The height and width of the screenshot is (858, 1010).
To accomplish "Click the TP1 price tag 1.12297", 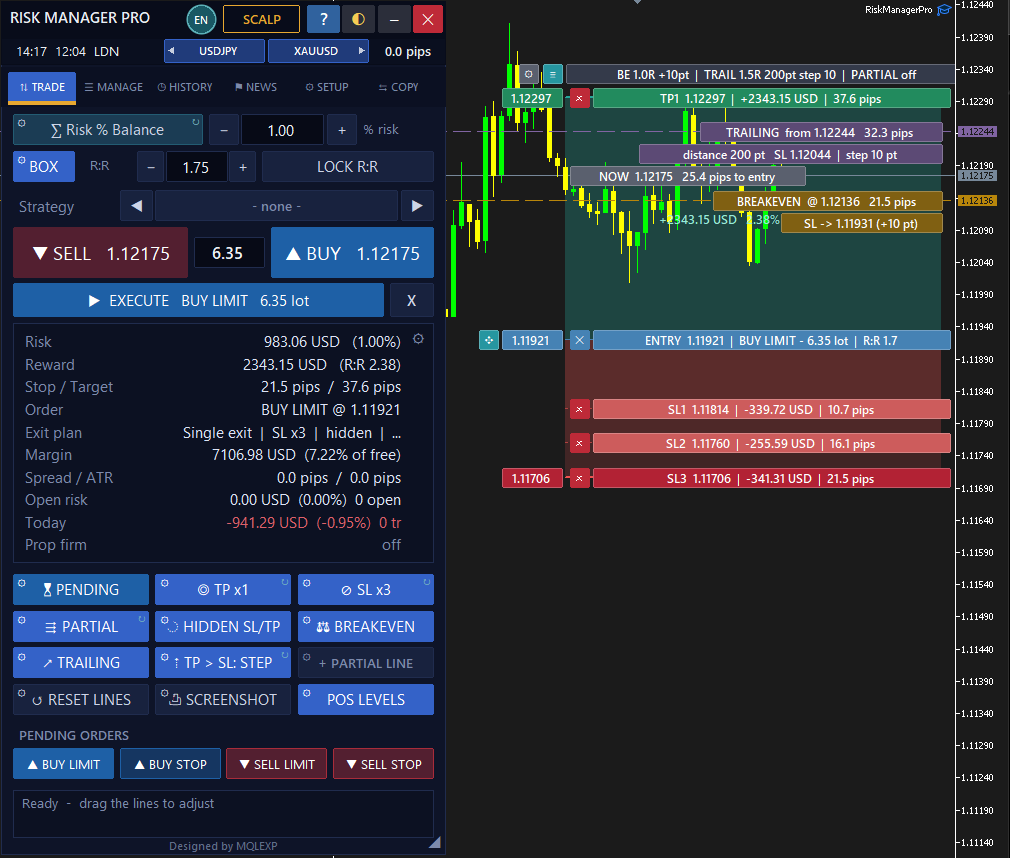I will pos(531,99).
